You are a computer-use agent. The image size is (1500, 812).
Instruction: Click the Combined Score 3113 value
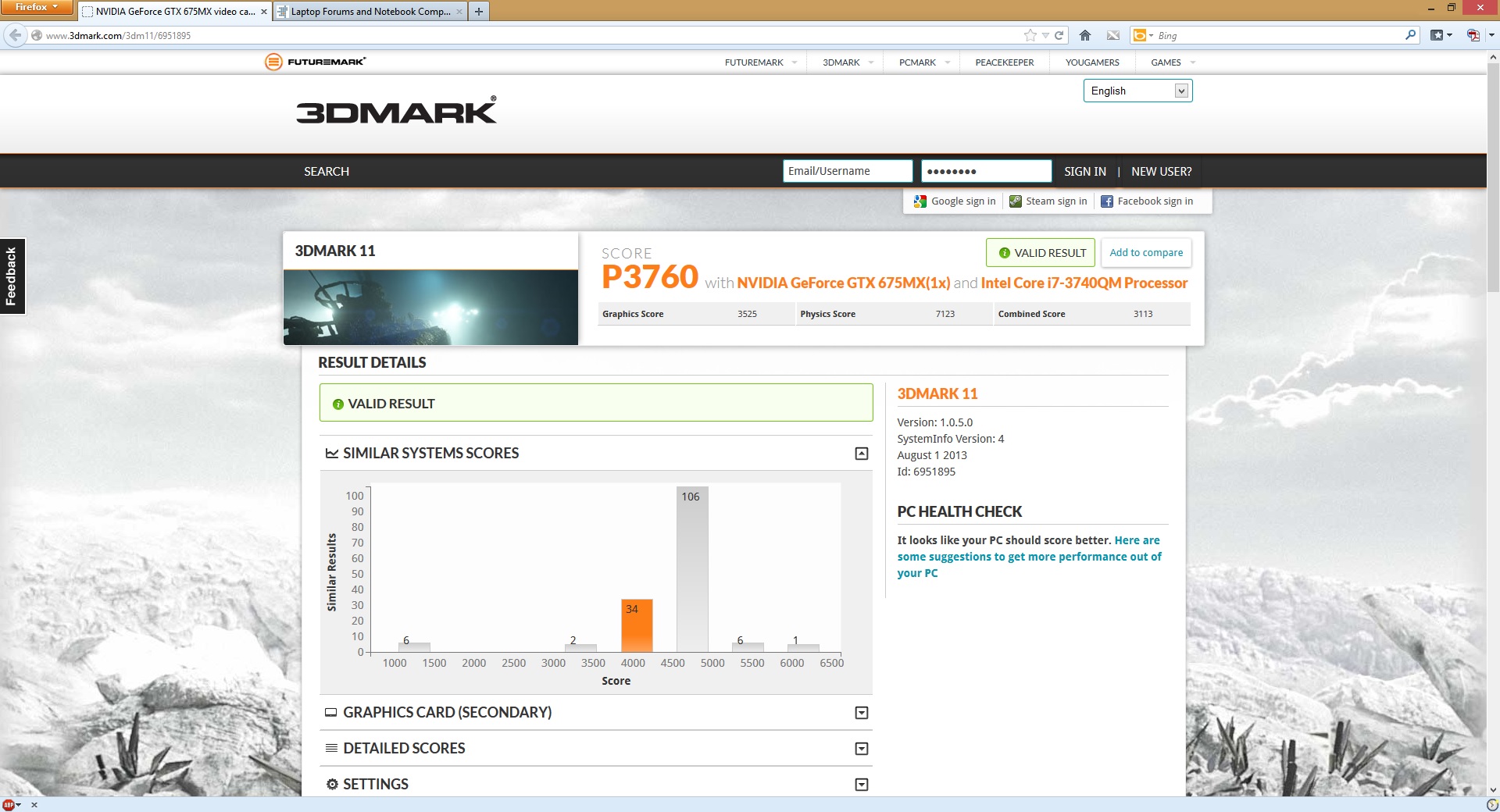point(1143,315)
